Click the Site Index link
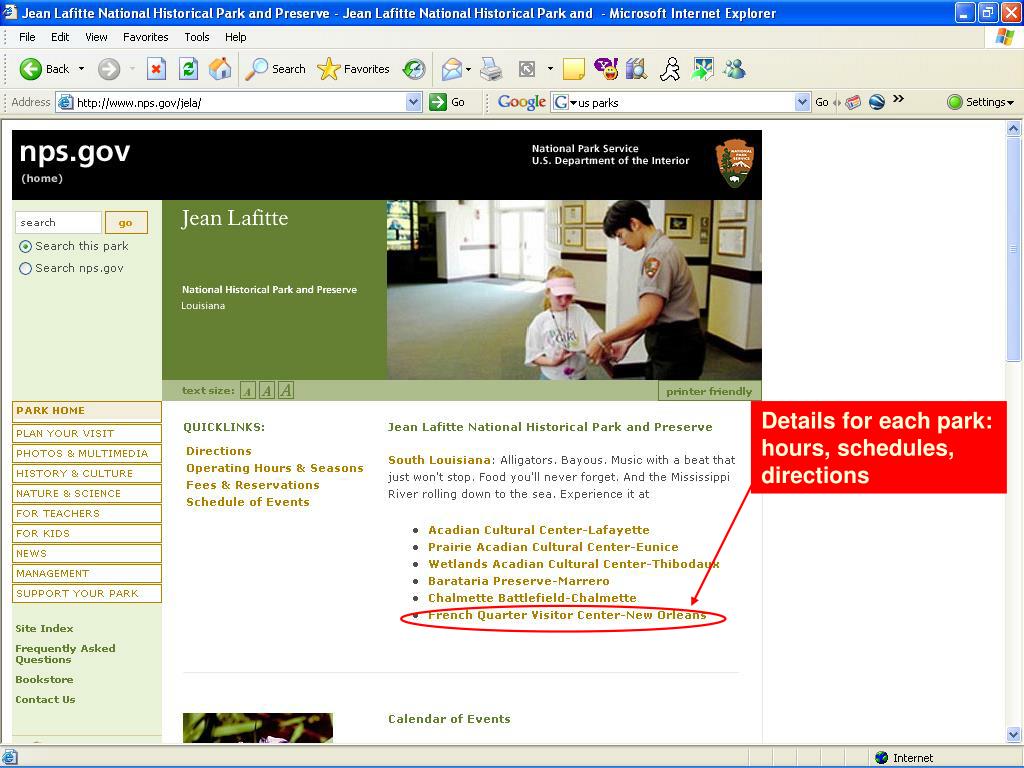Image resolution: width=1024 pixels, height=768 pixels. point(44,628)
